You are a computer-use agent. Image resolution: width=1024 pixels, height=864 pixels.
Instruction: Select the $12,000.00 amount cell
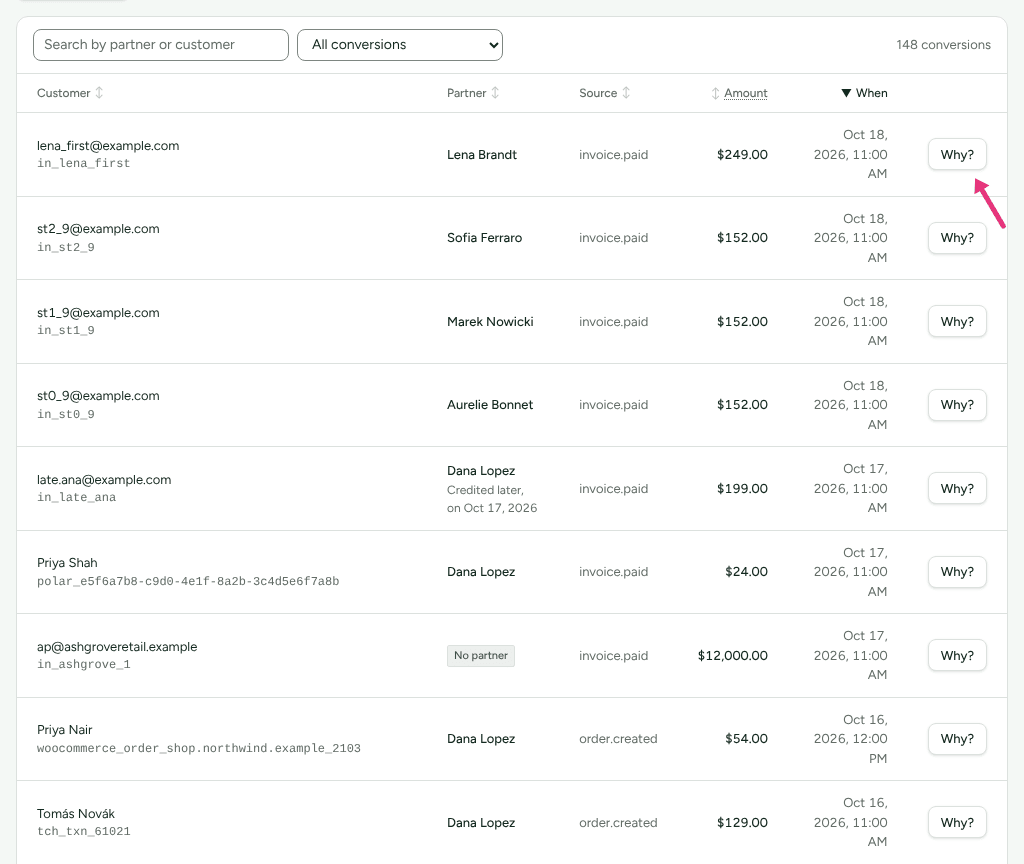(733, 656)
